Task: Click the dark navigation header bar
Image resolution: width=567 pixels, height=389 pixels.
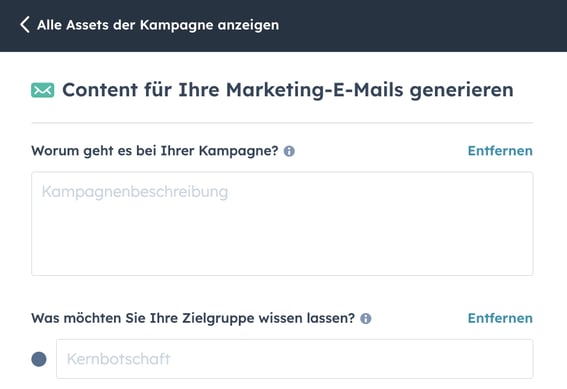Action: pyautogui.click(x=284, y=26)
